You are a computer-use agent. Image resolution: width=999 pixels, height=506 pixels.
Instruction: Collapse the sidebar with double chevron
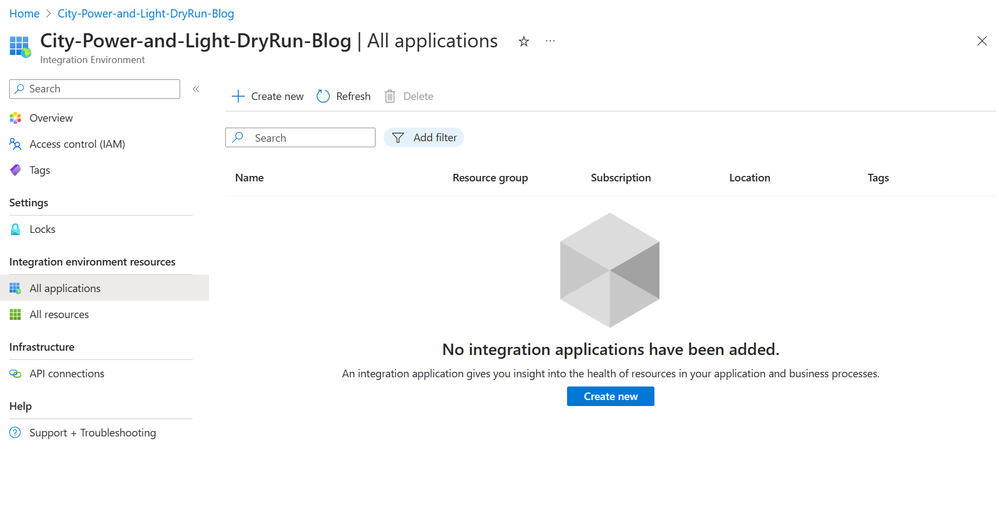(x=196, y=89)
